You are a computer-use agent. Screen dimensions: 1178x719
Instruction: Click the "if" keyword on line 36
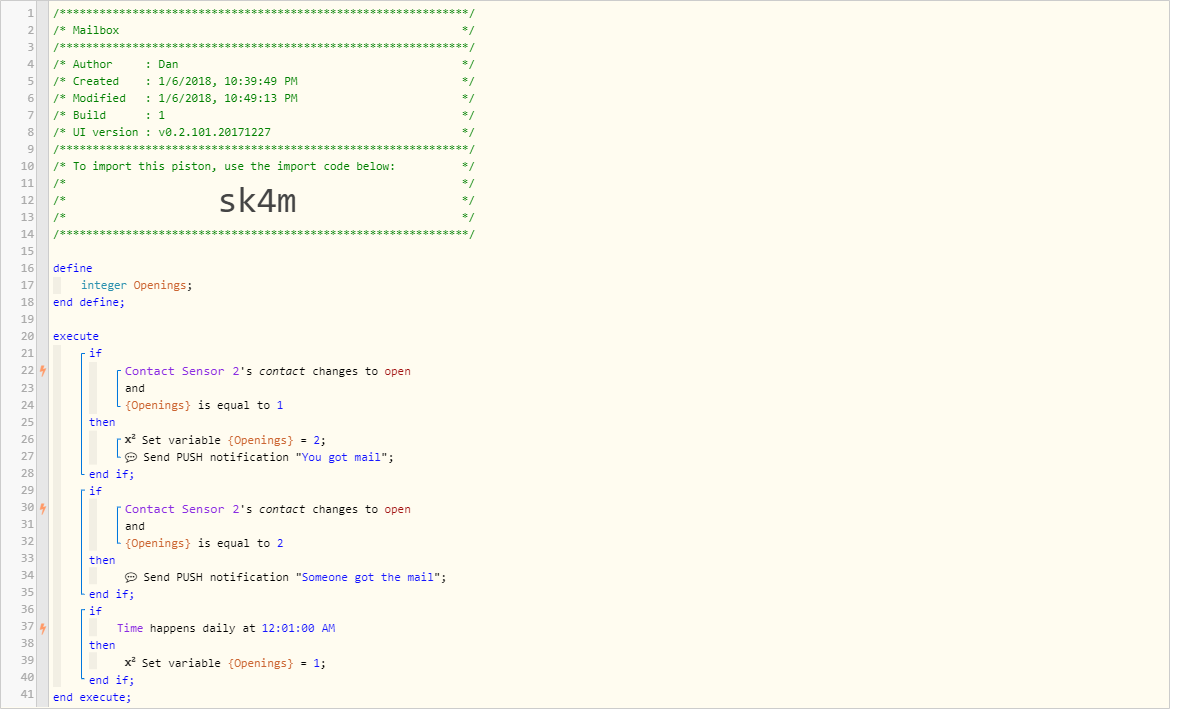coord(95,612)
